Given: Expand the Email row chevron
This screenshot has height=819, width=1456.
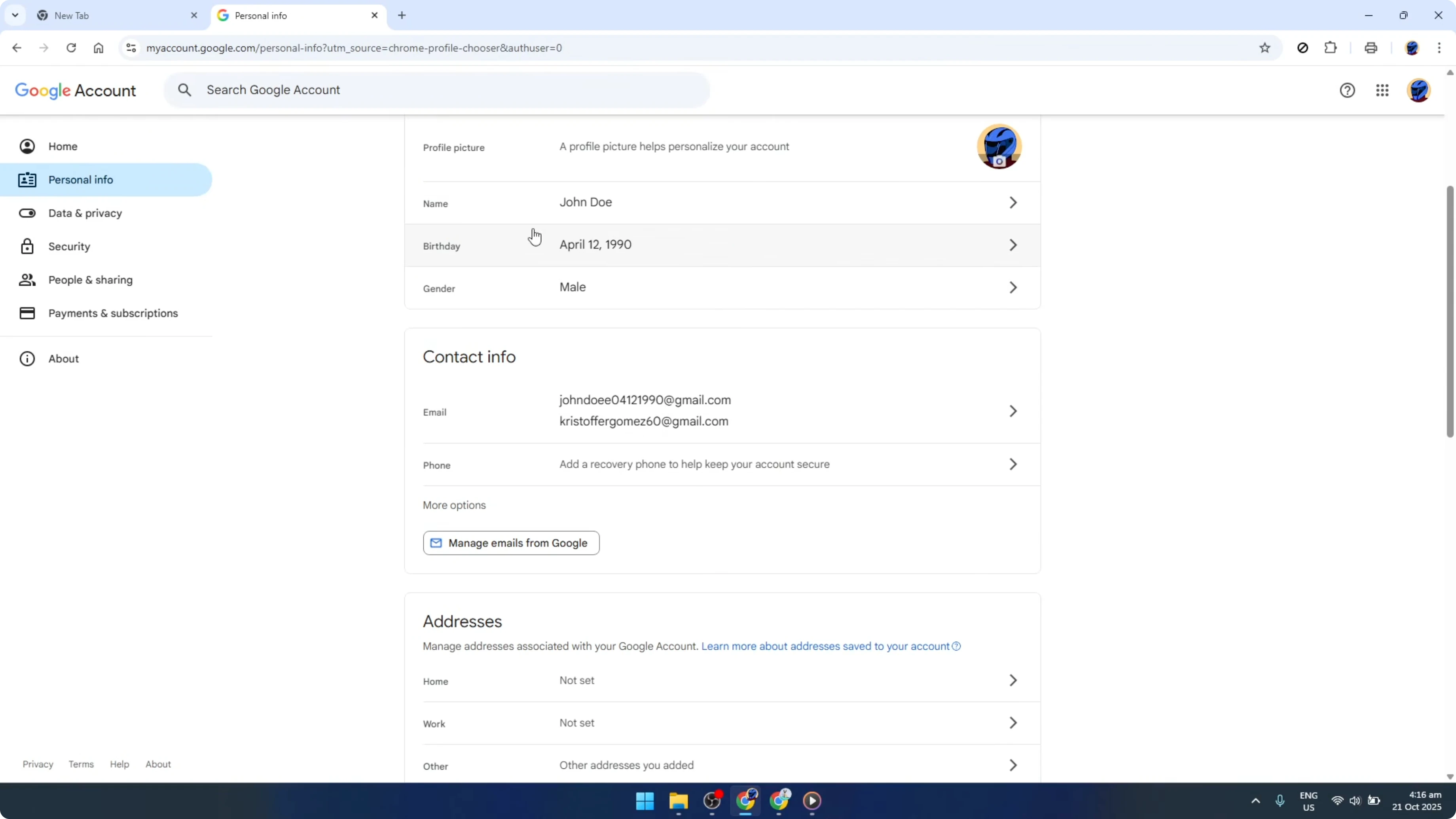Looking at the screenshot, I should (x=1013, y=411).
